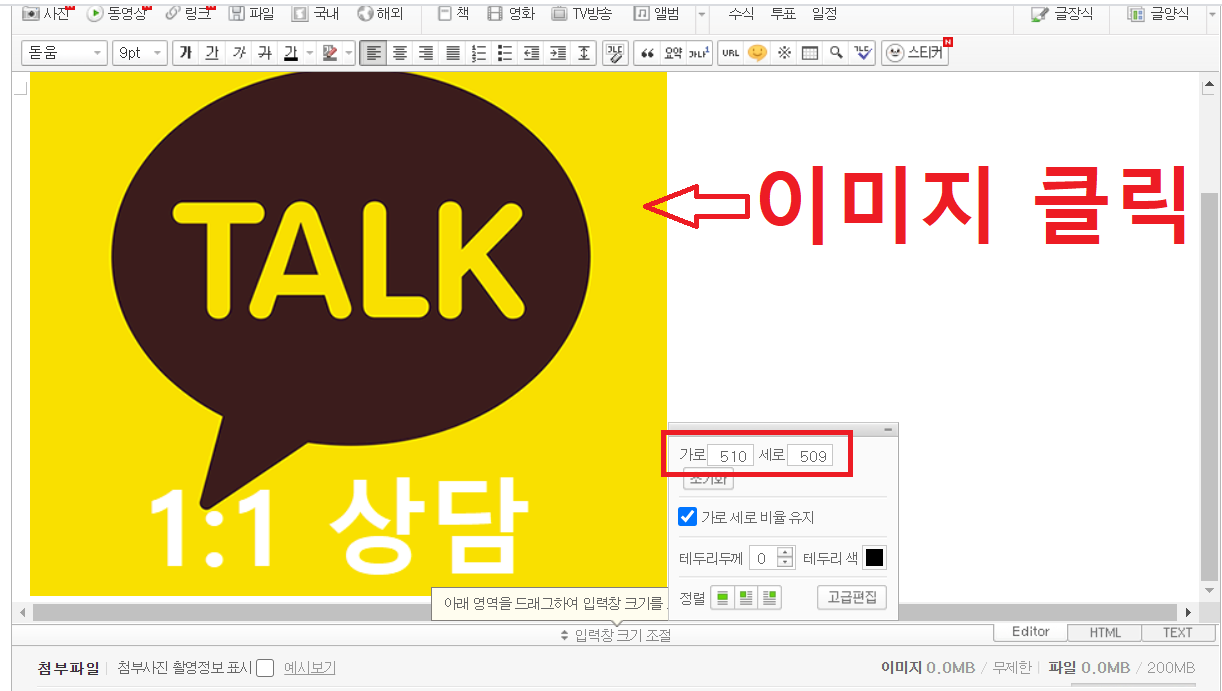Open 글양식 post template

pos(1158,14)
